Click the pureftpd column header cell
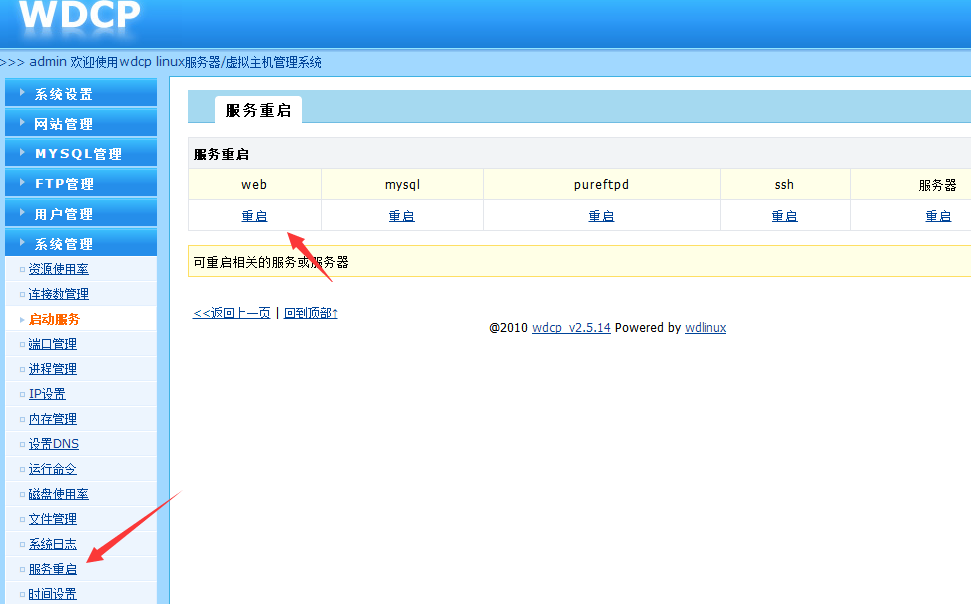971x604 pixels. tap(601, 185)
